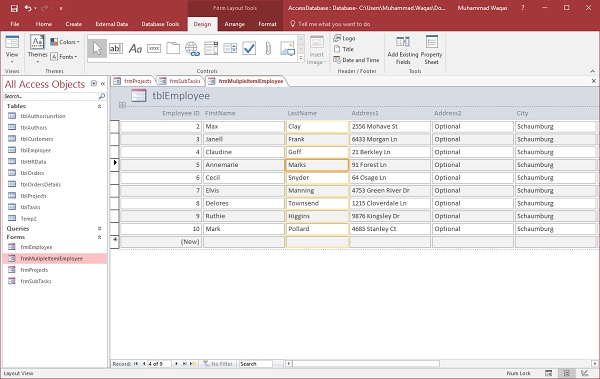This screenshot has height=379, width=600.
Task: Click the record Search field
Action: (256, 364)
